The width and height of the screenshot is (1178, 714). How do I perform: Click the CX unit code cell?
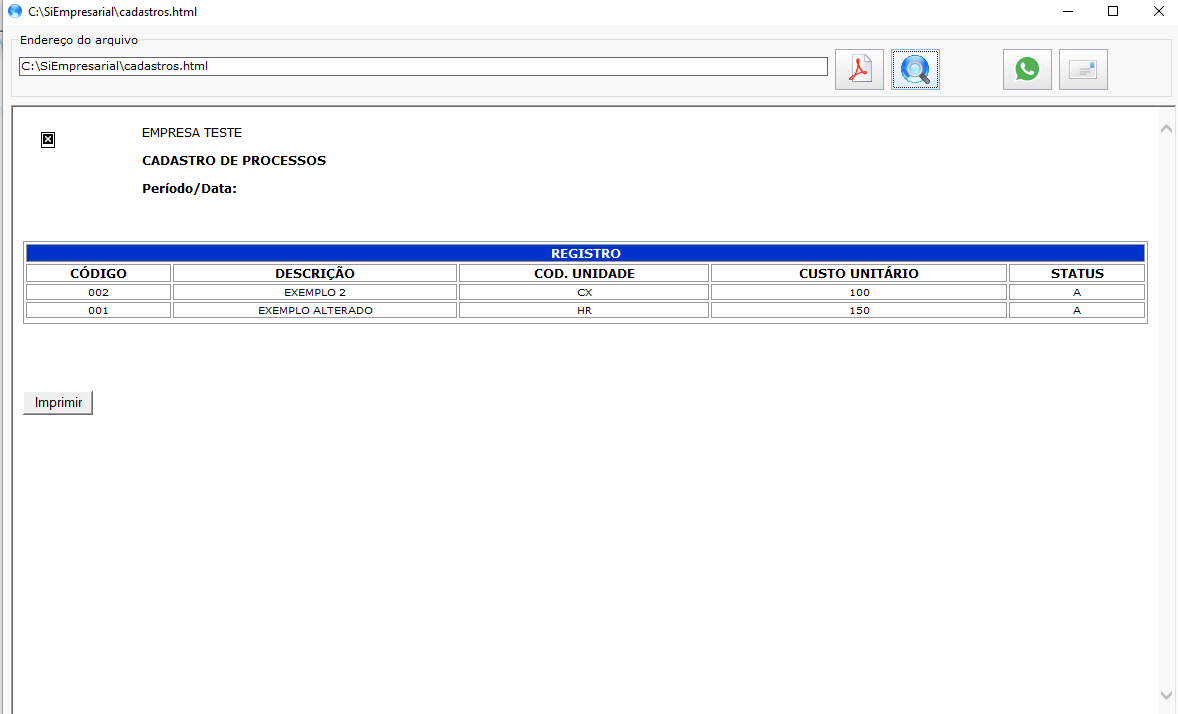[x=584, y=292]
